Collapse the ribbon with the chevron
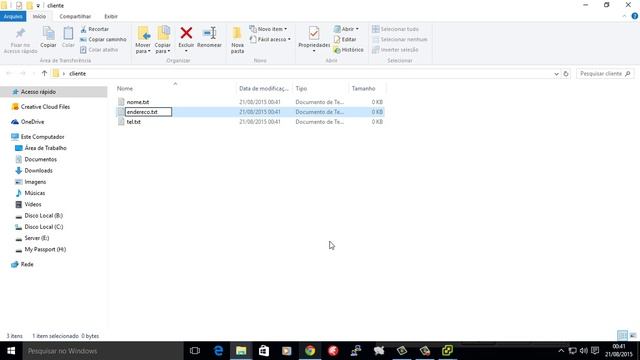This screenshot has width=640, height=360. (x=624, y=16)
